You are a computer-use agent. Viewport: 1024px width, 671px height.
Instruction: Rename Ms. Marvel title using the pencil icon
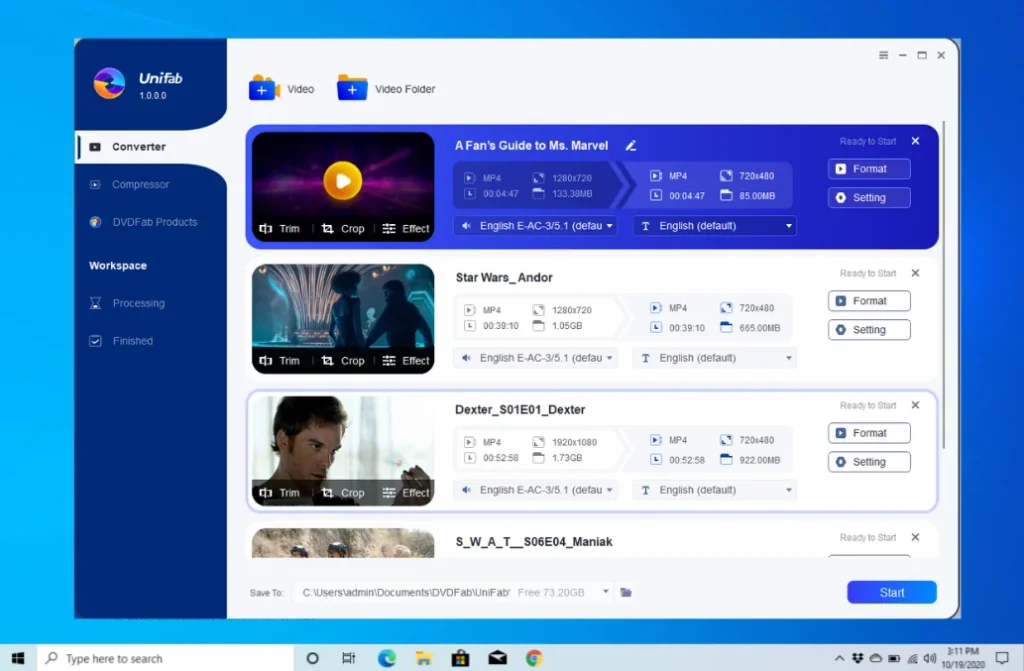click(x=631, y=145)
